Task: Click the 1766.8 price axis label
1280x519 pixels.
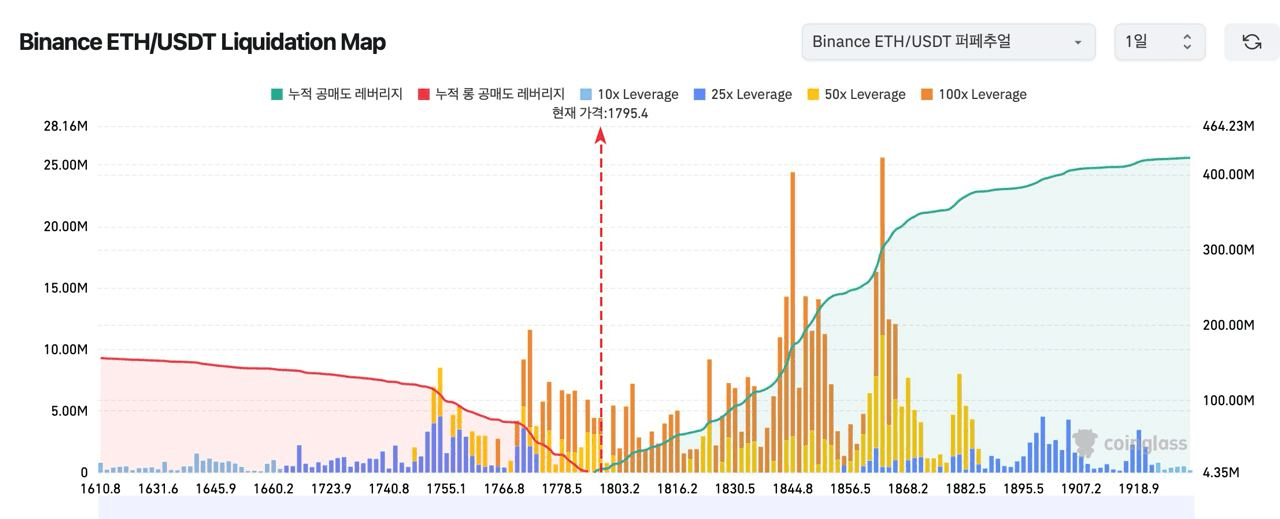Action: (504, 488)
